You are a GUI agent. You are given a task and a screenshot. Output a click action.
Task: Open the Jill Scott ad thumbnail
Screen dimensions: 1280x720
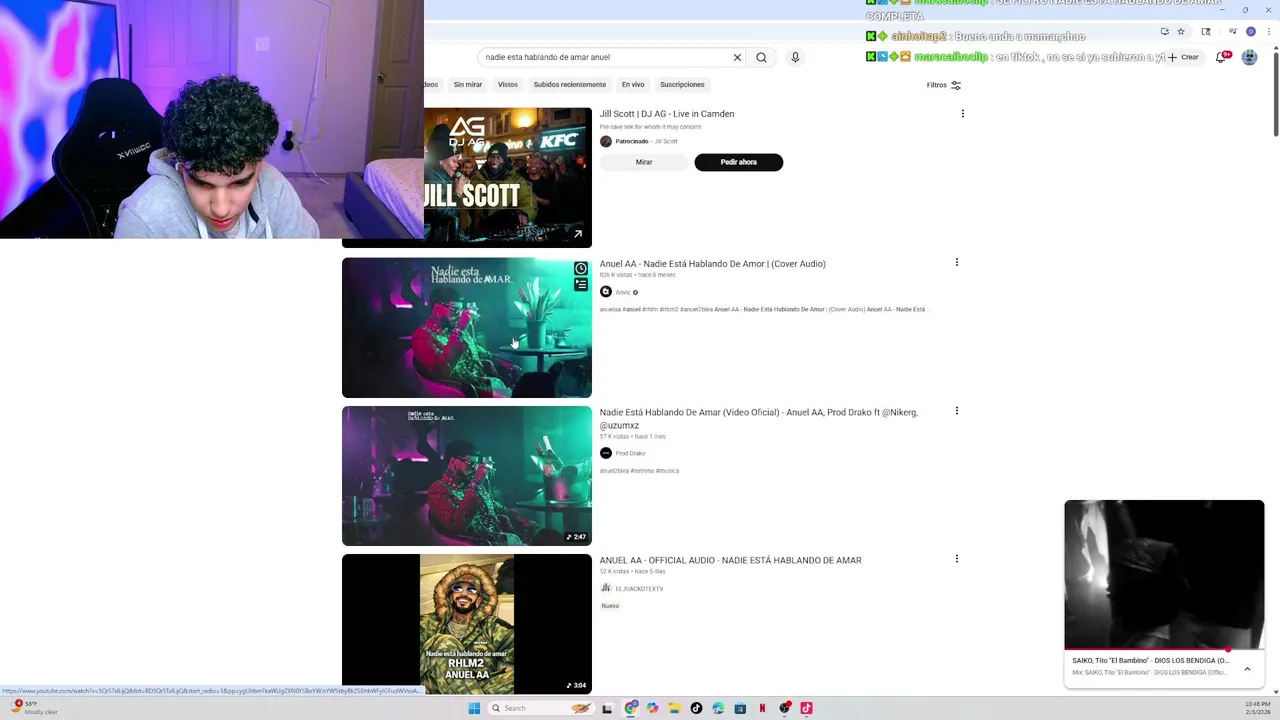click(508, 177)
